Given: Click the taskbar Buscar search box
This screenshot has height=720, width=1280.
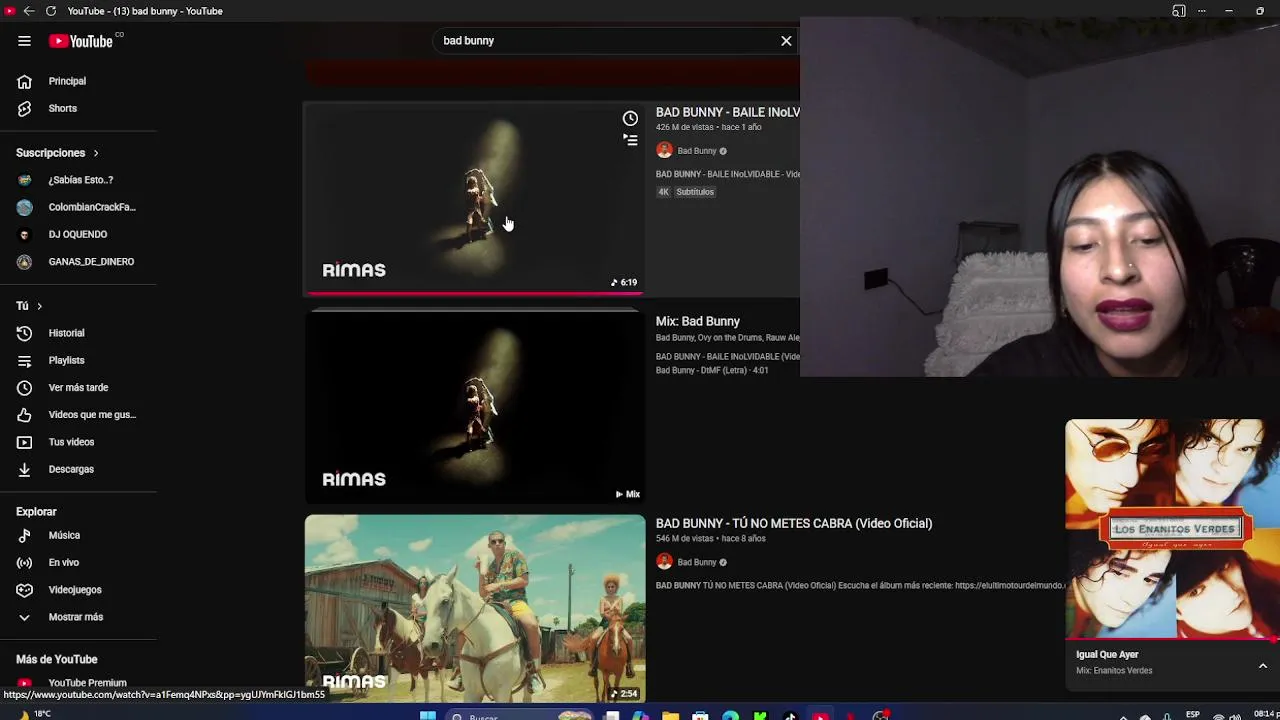Looking at the screenshot, I should coord(520,716).
